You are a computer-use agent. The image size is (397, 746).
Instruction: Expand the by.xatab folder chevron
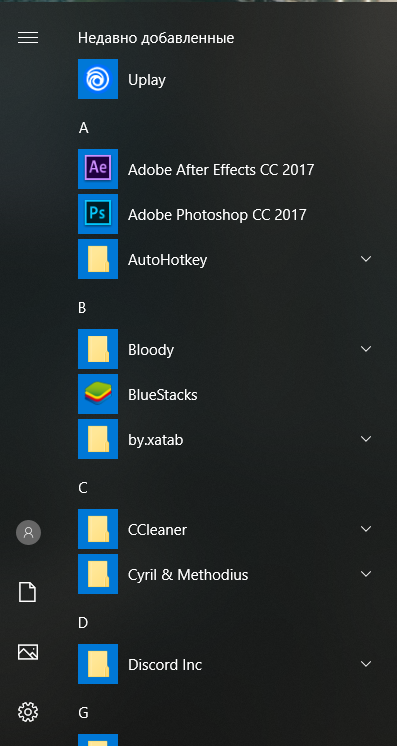click(366, 439)
